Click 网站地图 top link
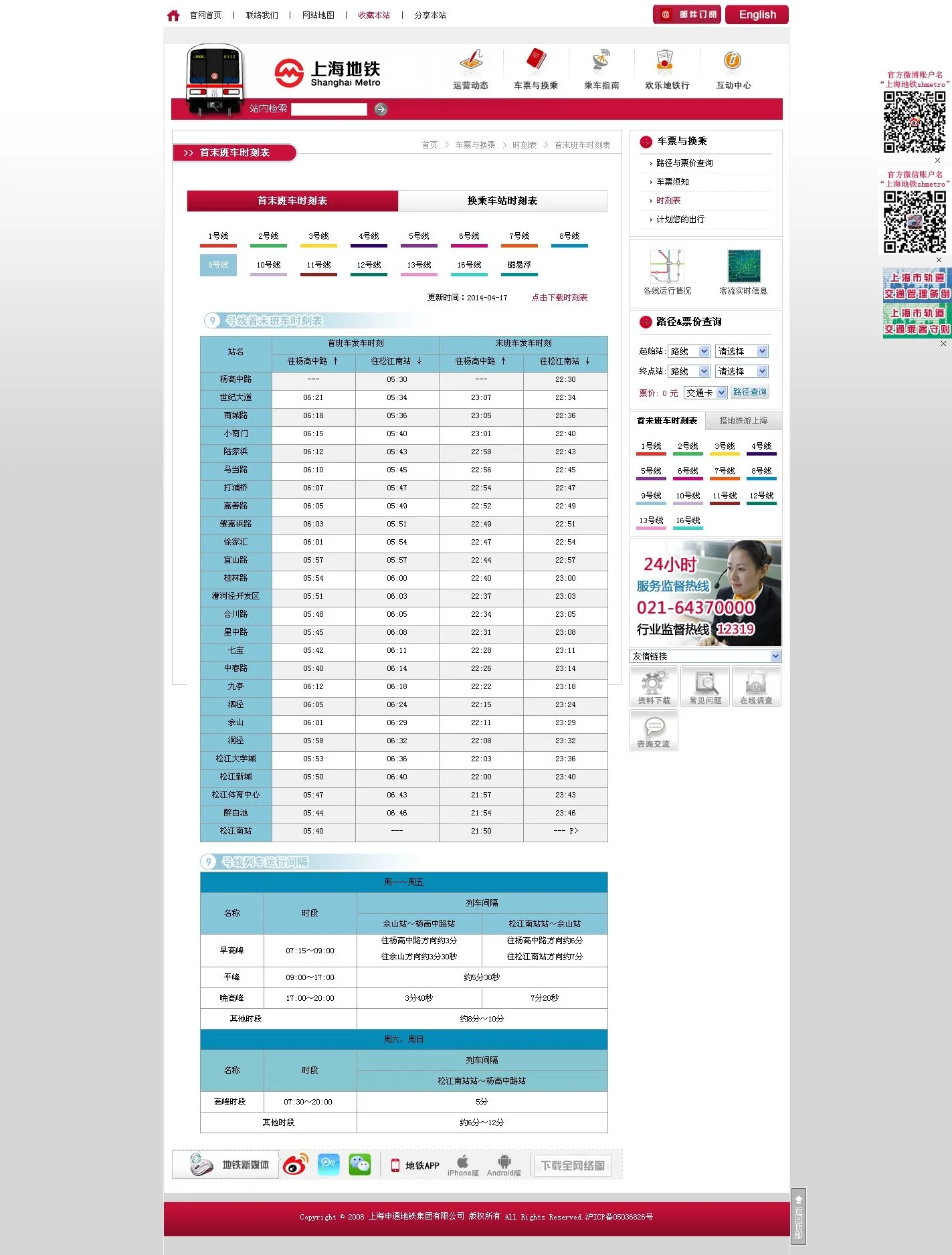952x1255 pixels. pyautogui.click(x=318, y=15)
